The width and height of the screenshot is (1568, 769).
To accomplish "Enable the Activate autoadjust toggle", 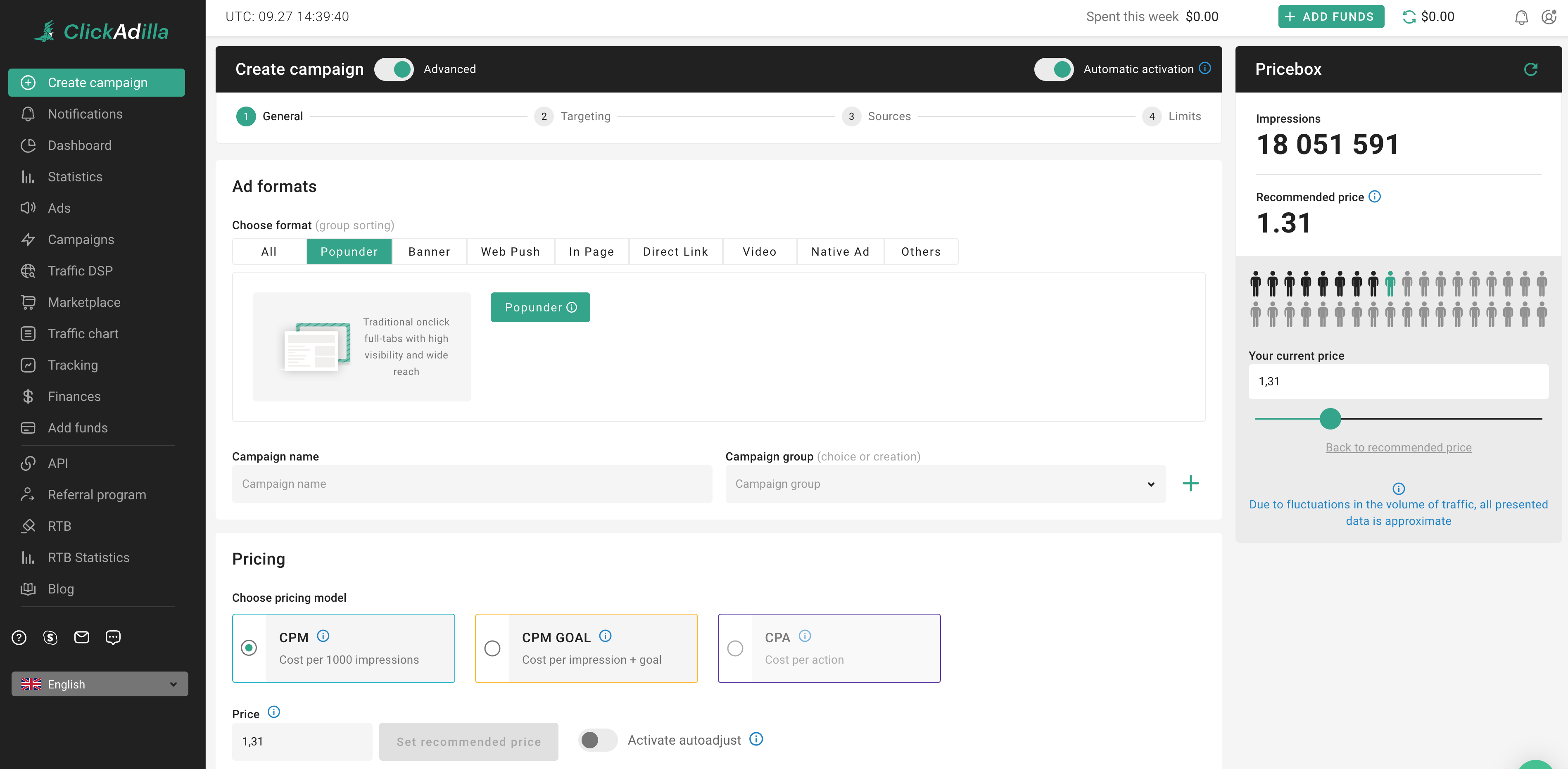I will [597, 740].
